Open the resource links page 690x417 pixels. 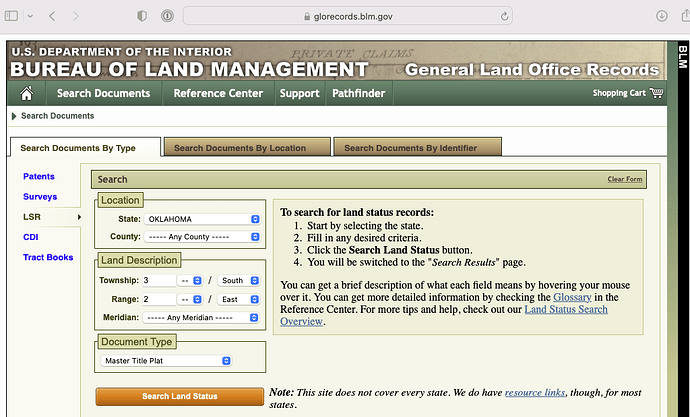tap(535, 392)
